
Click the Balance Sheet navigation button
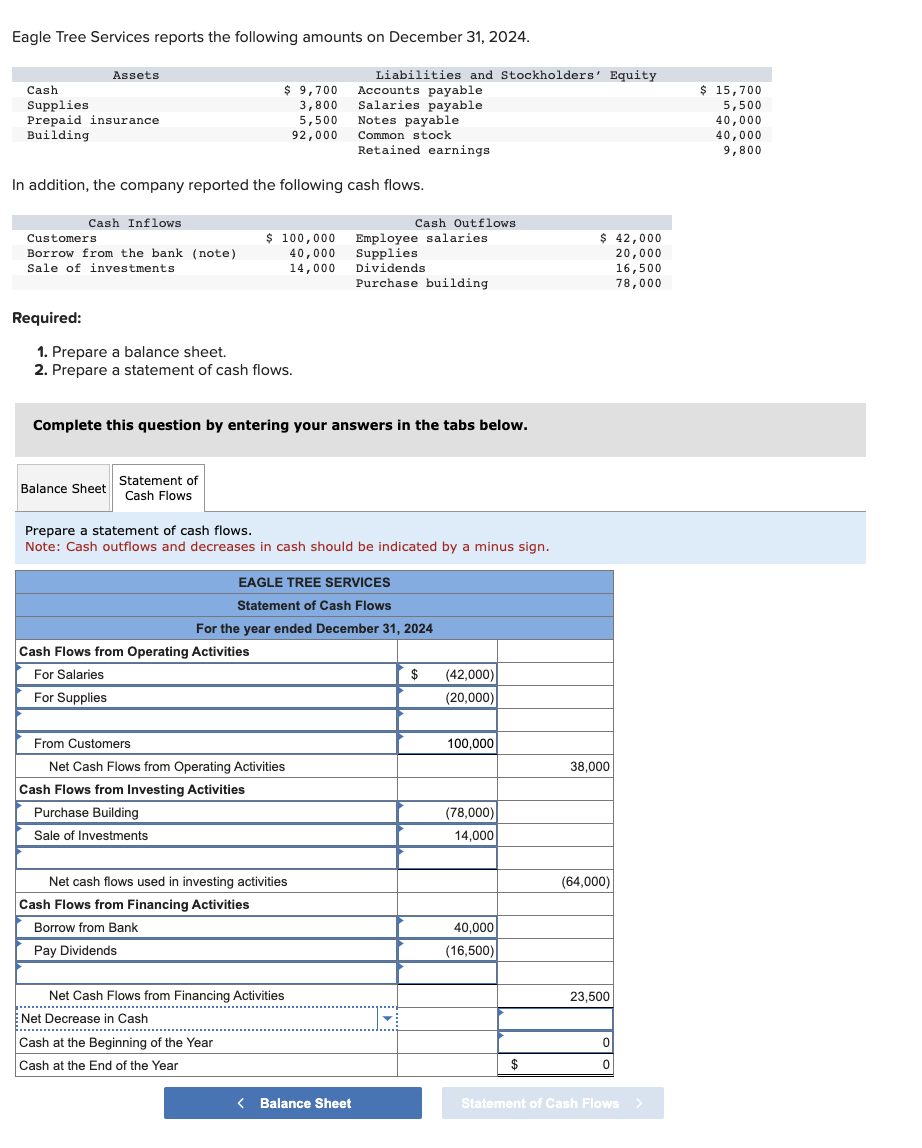click(x=292, y=1103)
